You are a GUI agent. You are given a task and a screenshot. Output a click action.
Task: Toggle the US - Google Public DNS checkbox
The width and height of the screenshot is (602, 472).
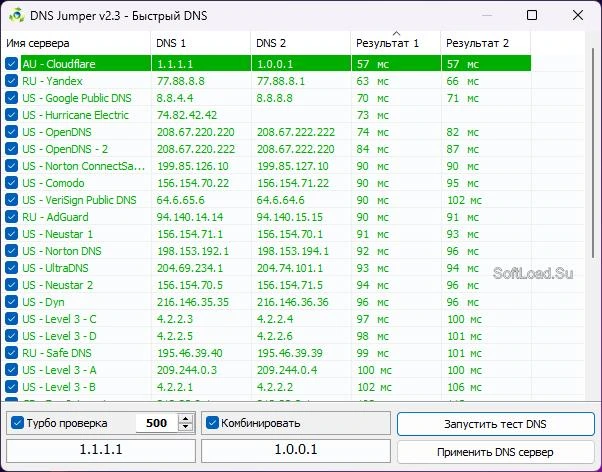[12, 98]
